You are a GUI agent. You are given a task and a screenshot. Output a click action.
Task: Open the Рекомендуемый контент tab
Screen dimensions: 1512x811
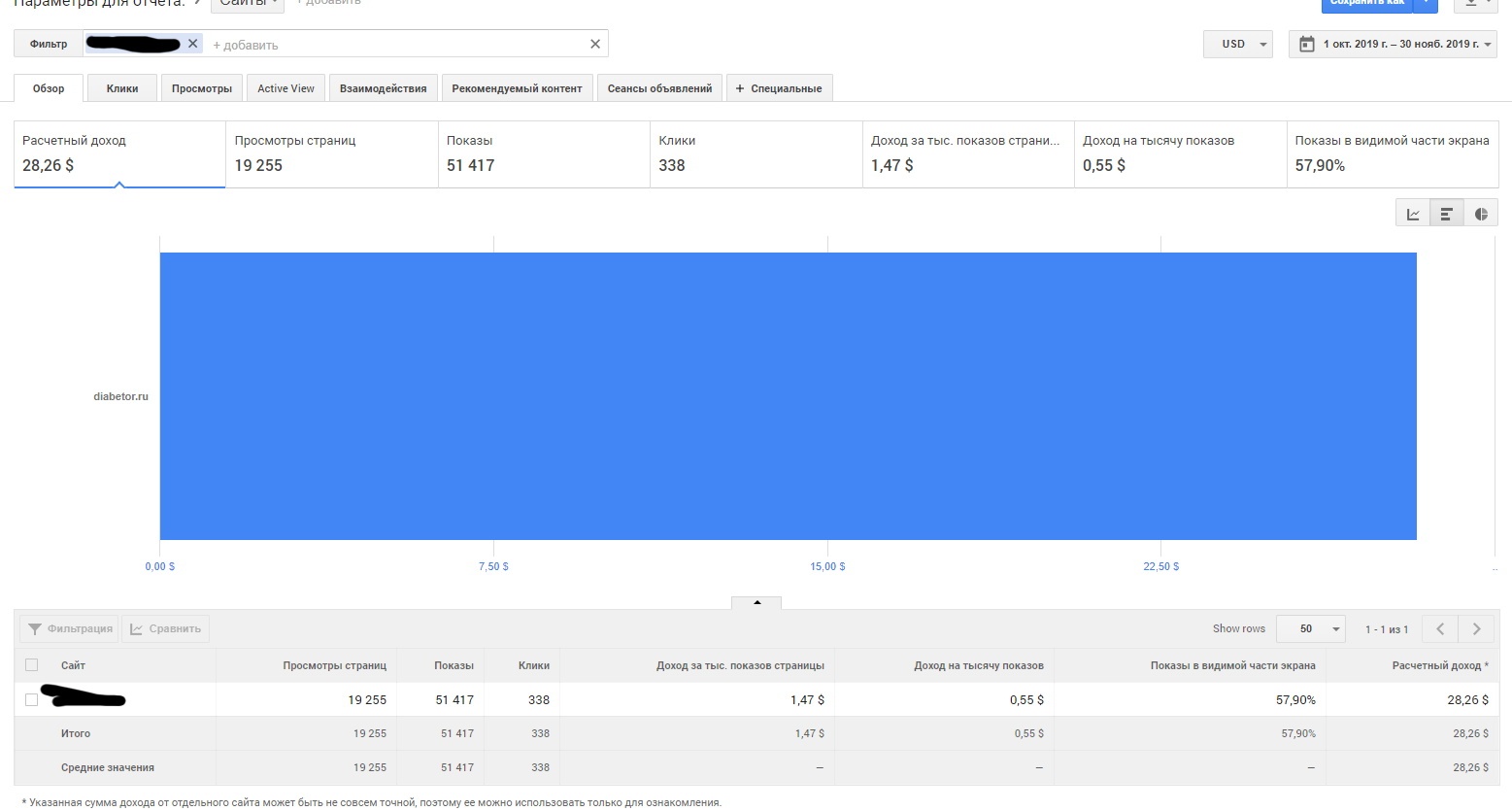517,88
